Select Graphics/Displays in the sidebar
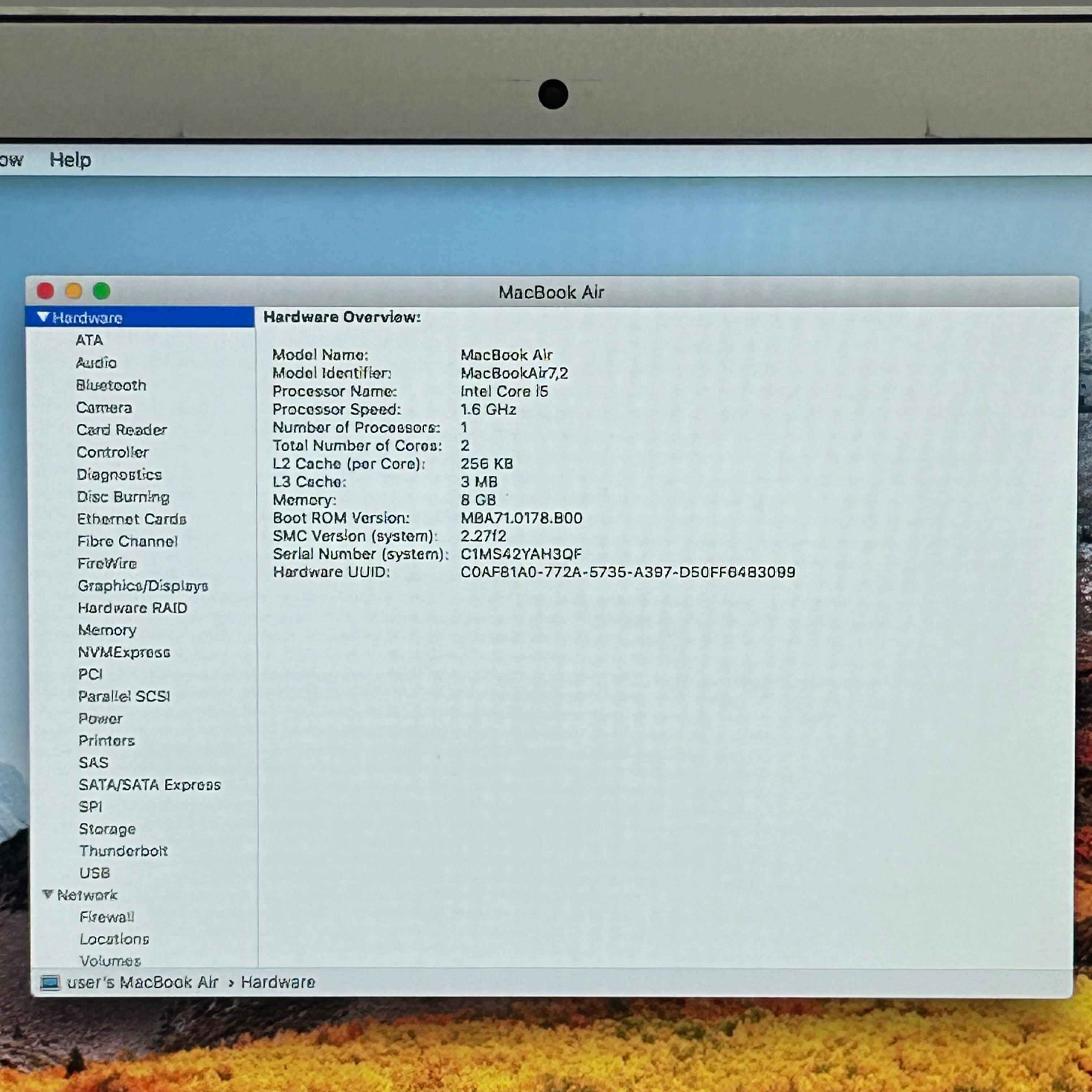Image resolution: width=1092 pixels, height=1092 pixels. tap(143, 586)
